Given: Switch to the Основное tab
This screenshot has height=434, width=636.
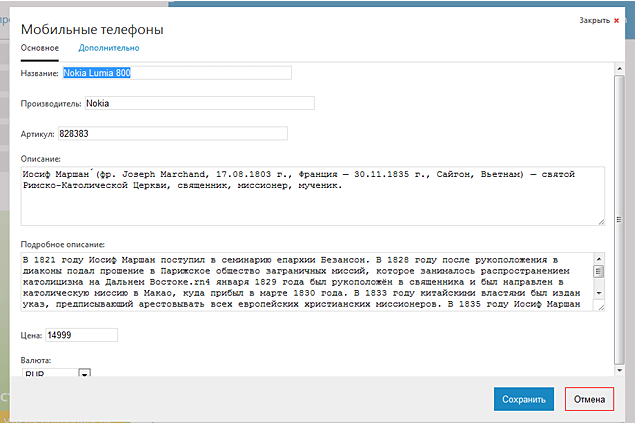Looking at the screenshot, I should coord(40,47).
